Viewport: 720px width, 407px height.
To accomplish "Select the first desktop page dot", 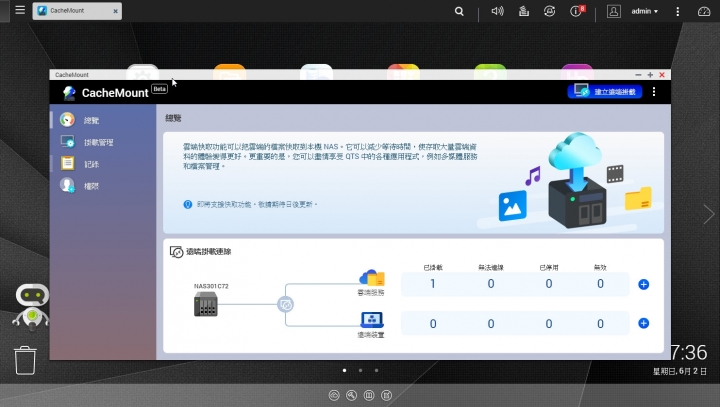I will coord(344,370).
